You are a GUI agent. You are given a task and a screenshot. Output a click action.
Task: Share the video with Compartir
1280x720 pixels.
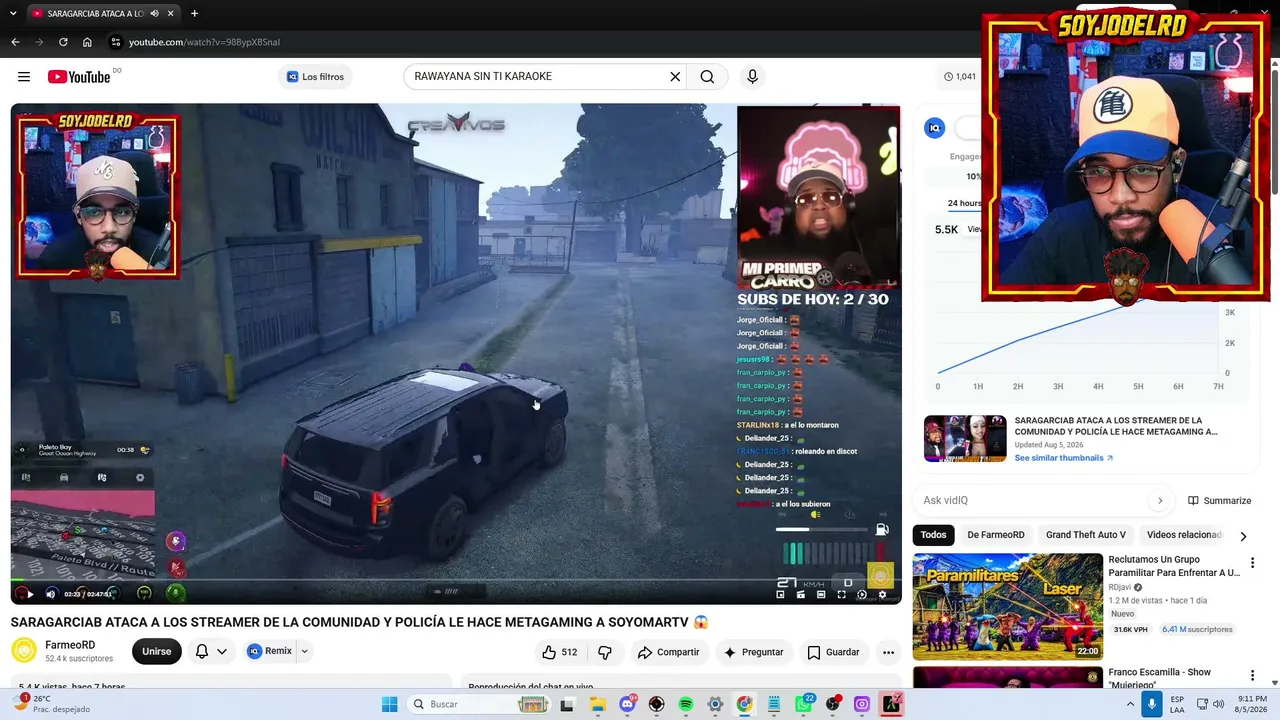click(x=668, y=652)
